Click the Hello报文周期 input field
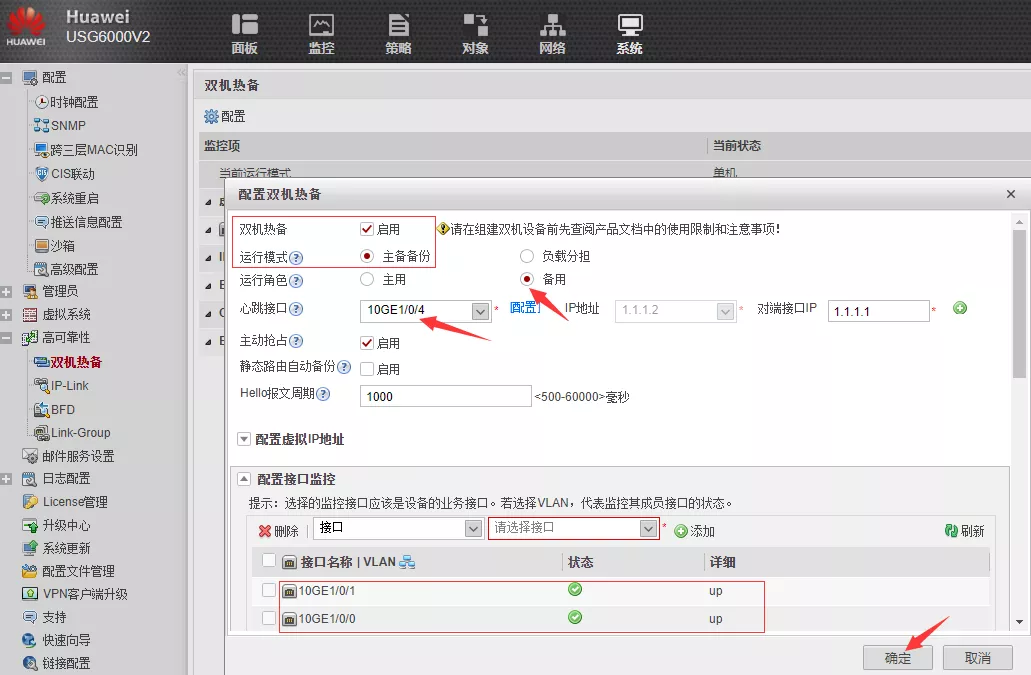Viewport: 1031px width, 675px height. (445, 397)
